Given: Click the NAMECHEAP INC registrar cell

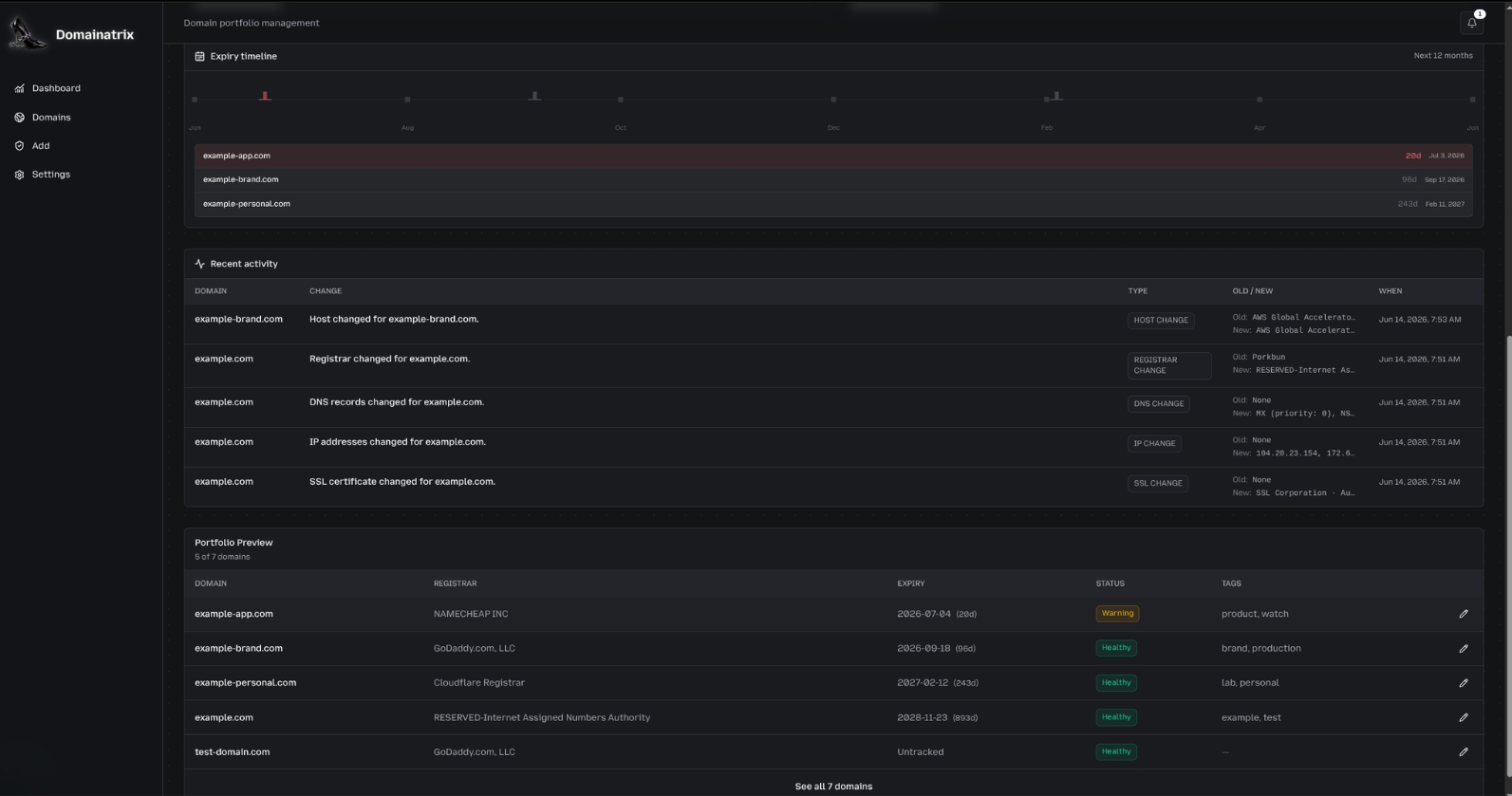Looking at the screenshot, I should coord(471,614).
